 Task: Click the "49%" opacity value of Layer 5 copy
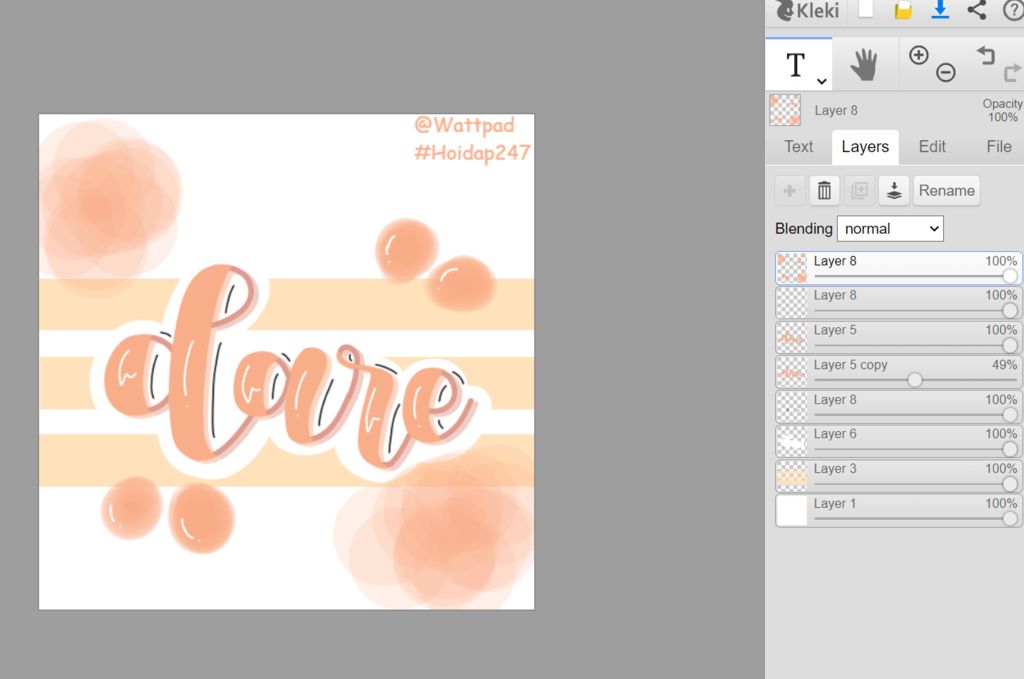(1004, 364)
